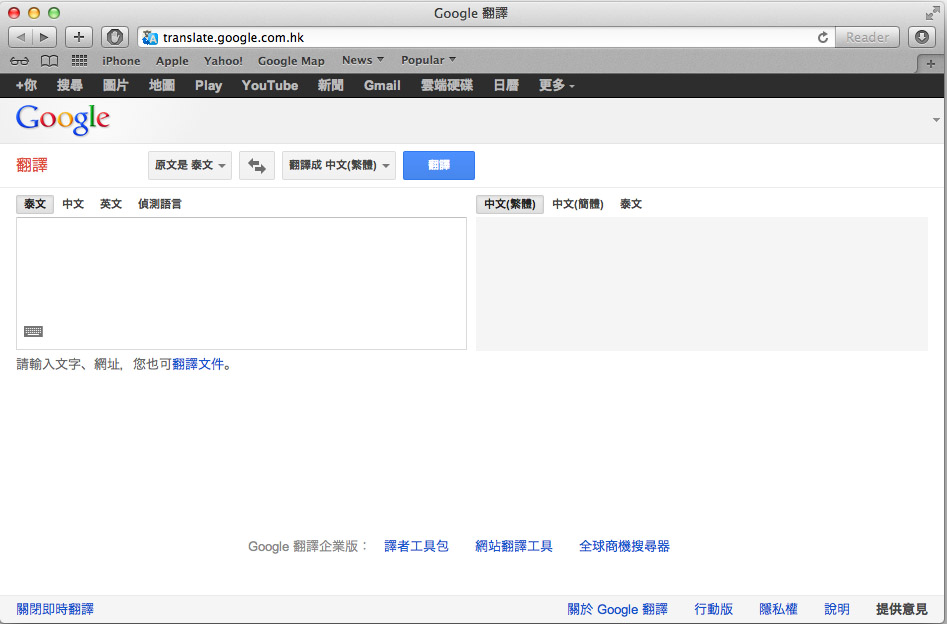
Task: Select 泰文 as source language tab
Action: click(x=34, y=204)
